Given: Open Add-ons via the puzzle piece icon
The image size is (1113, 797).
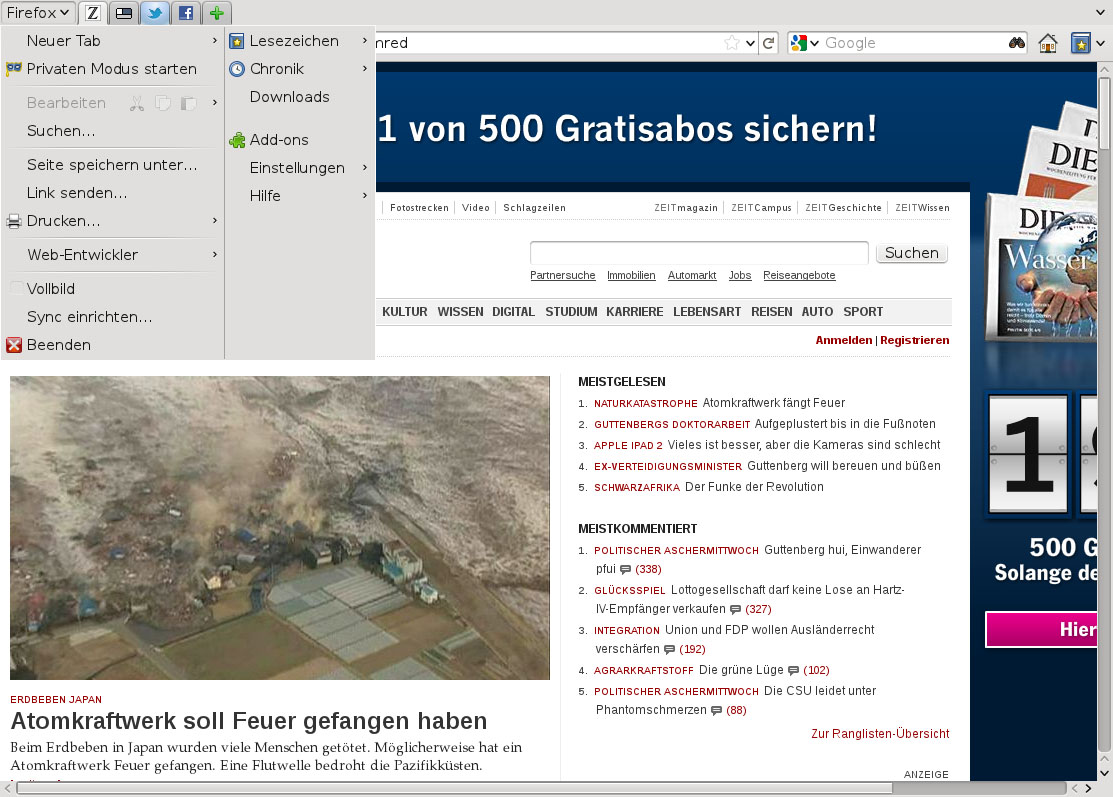Looking at the screenshot, I should [236, 139].
